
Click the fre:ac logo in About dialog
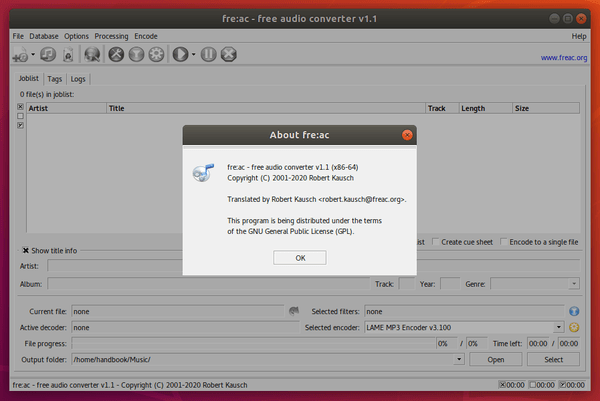pos(203,173)
